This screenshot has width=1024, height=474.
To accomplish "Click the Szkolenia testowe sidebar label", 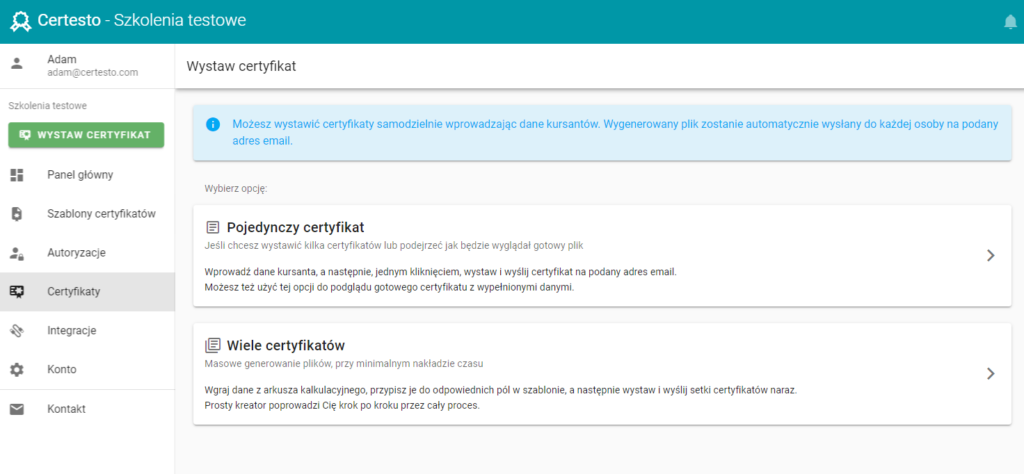I will [48, 105].
